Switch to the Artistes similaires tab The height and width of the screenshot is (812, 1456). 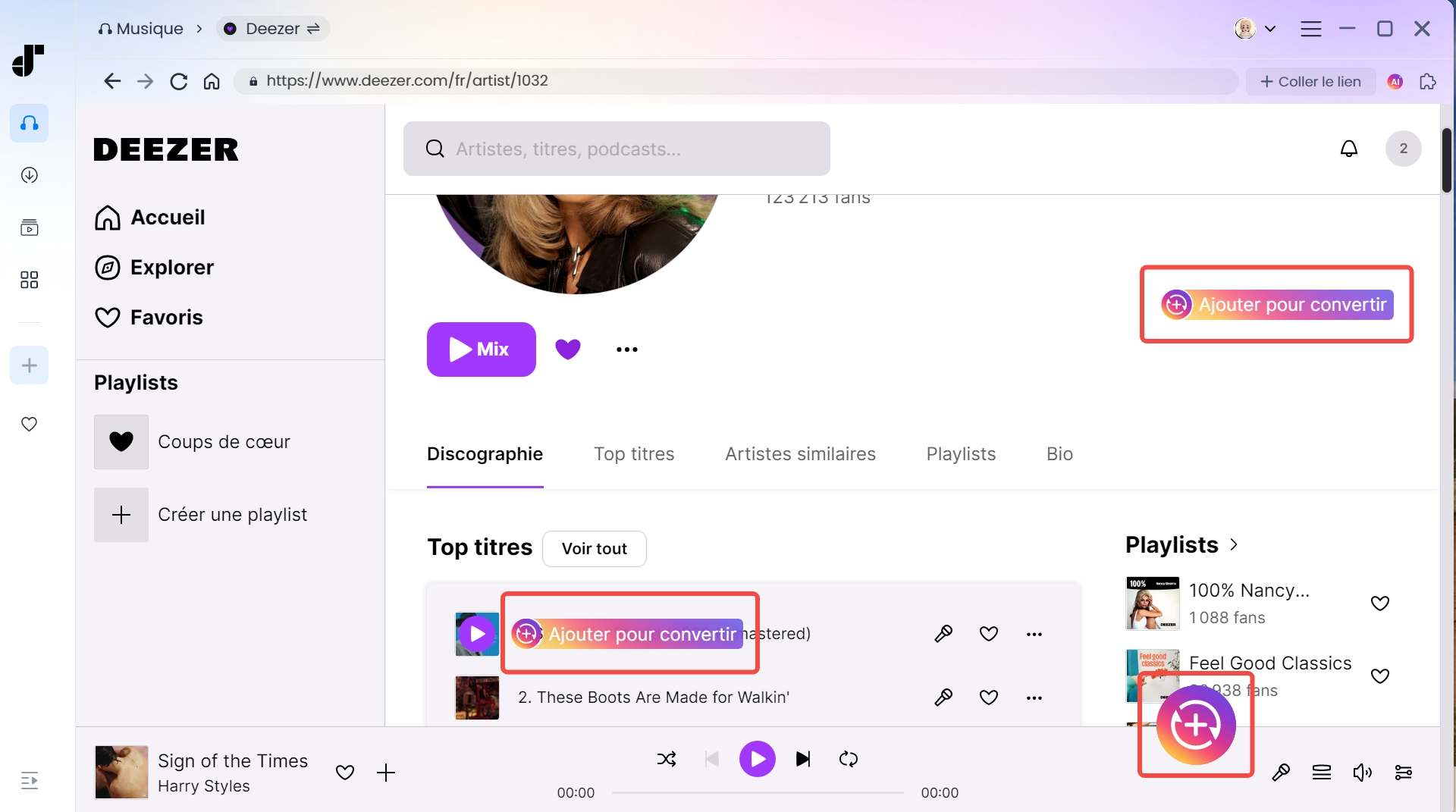[x=800, y=454]
